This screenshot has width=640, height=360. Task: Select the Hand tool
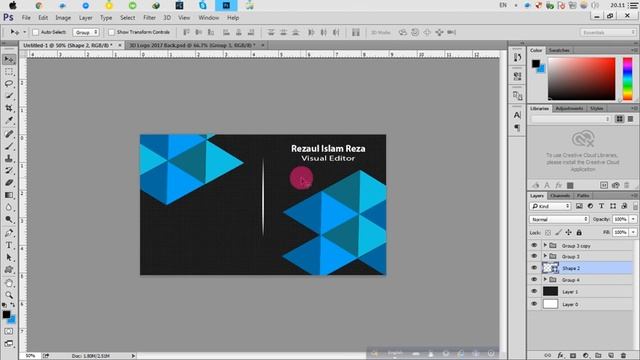pyautogui.click(x=9, y=283)
